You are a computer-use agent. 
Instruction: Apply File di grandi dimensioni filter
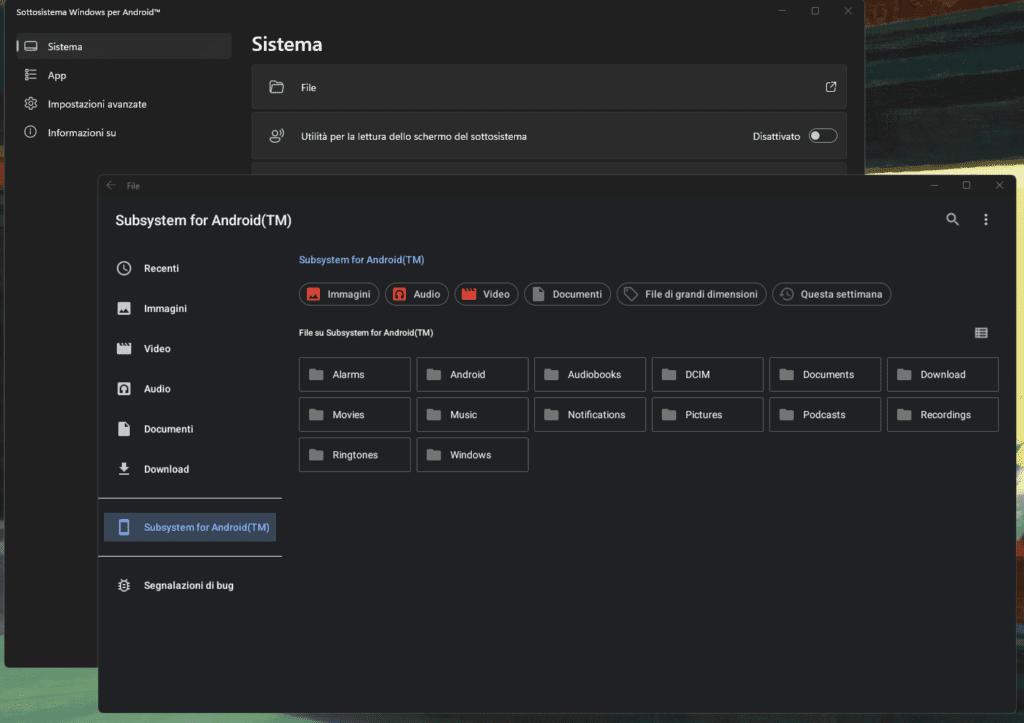(x=691, y=294)
